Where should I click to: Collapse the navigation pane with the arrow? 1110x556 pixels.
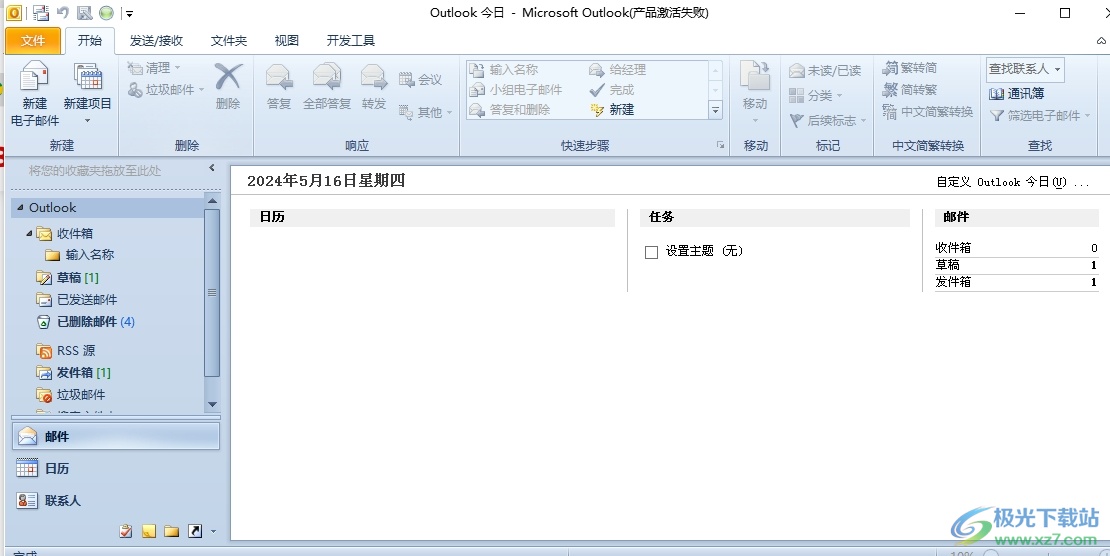(212, 168)
